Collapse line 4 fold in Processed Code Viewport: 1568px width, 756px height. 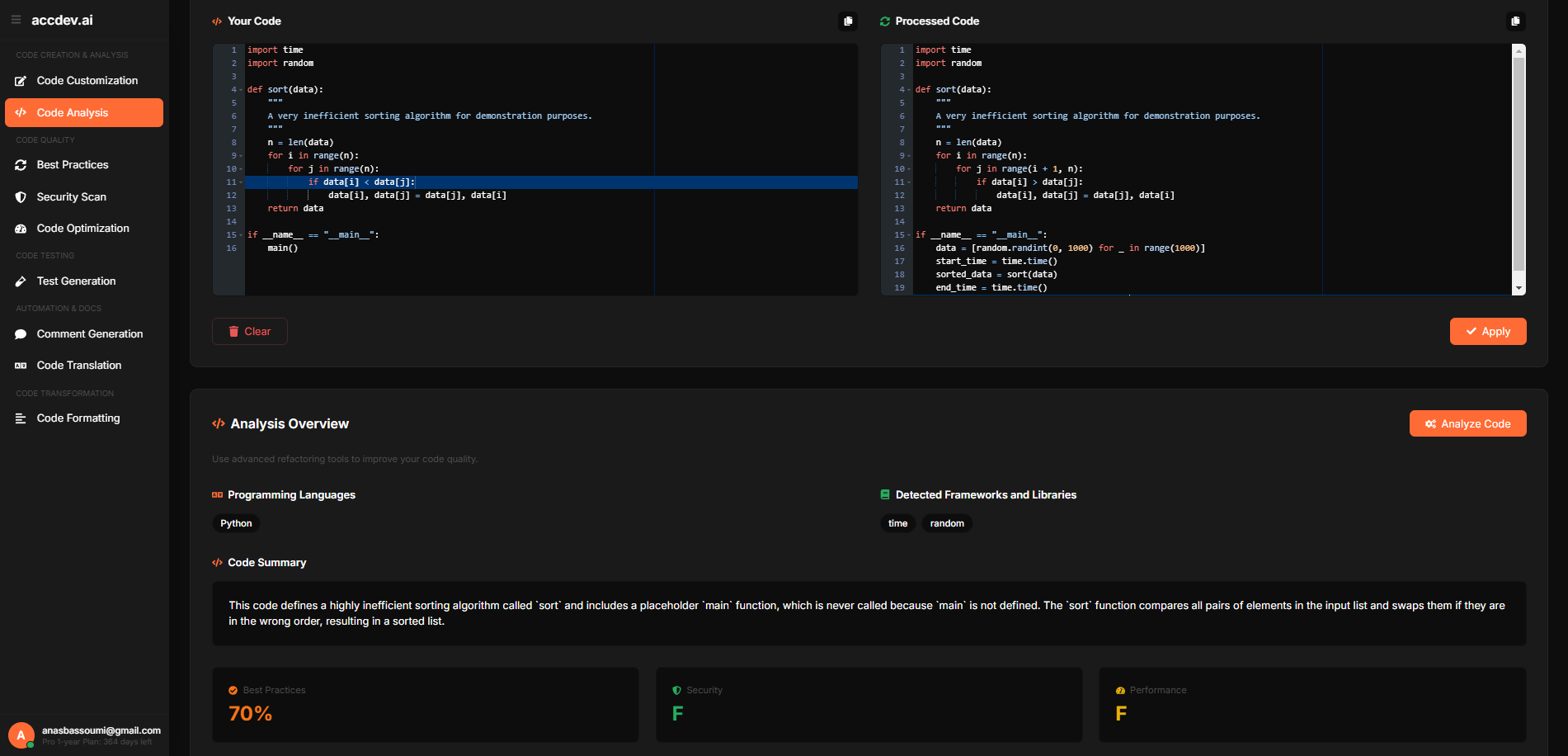(909, 90)
